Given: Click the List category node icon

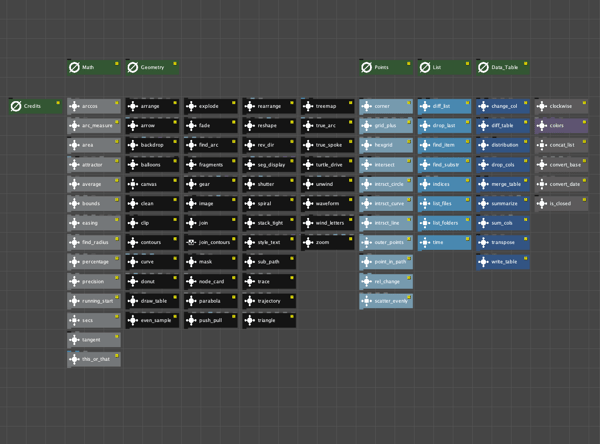Looking at the screenshot, I should (x=425, y=67).
